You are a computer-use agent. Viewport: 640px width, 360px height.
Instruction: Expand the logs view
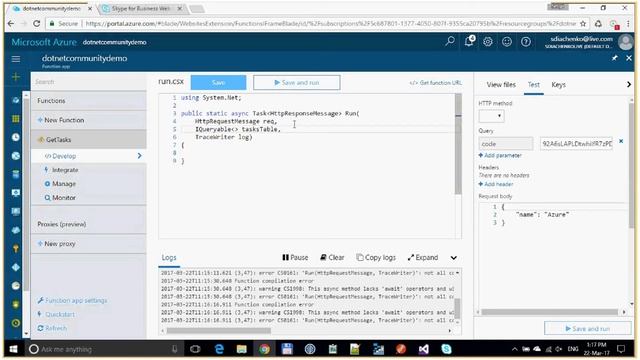pyautogui.click(x=423, y=258)
